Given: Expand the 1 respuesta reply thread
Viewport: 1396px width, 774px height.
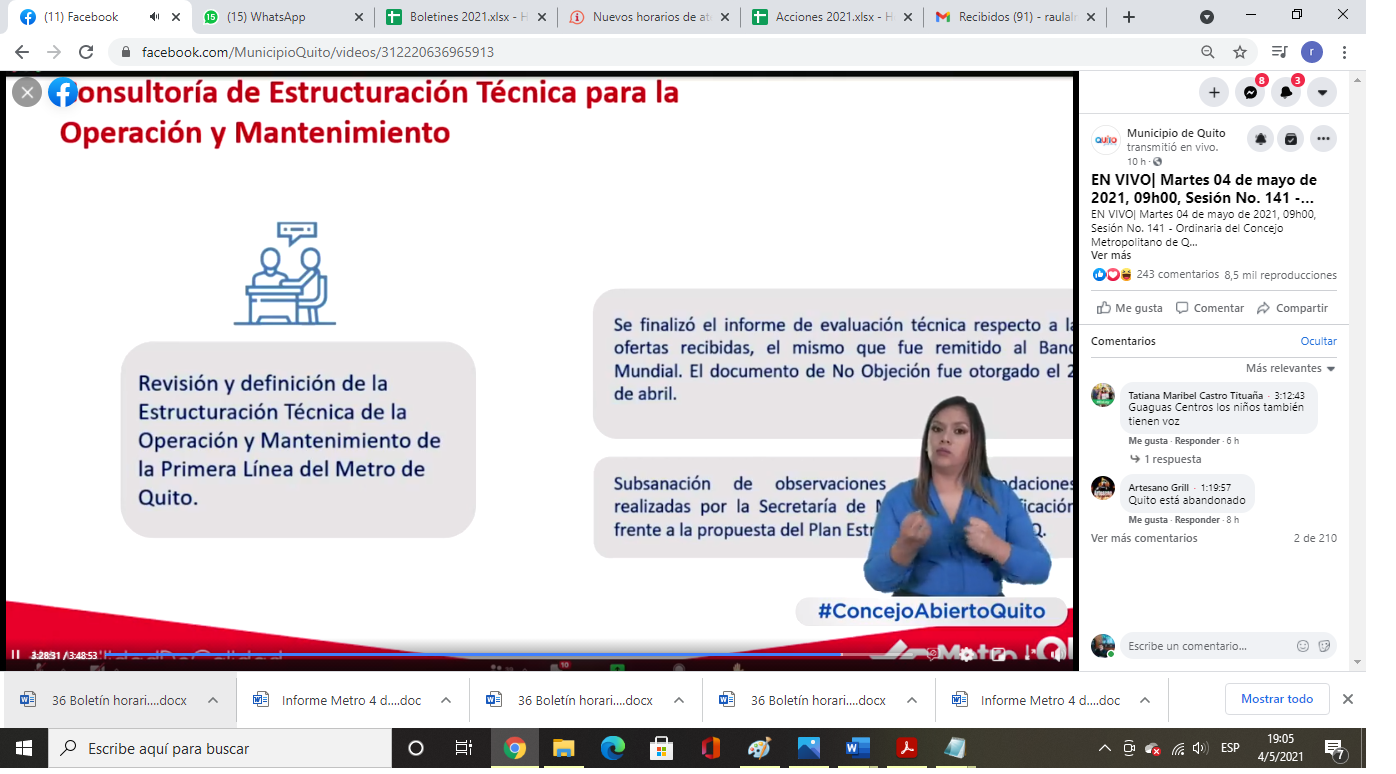Looking at the screenshot, I should (1172, 459).
